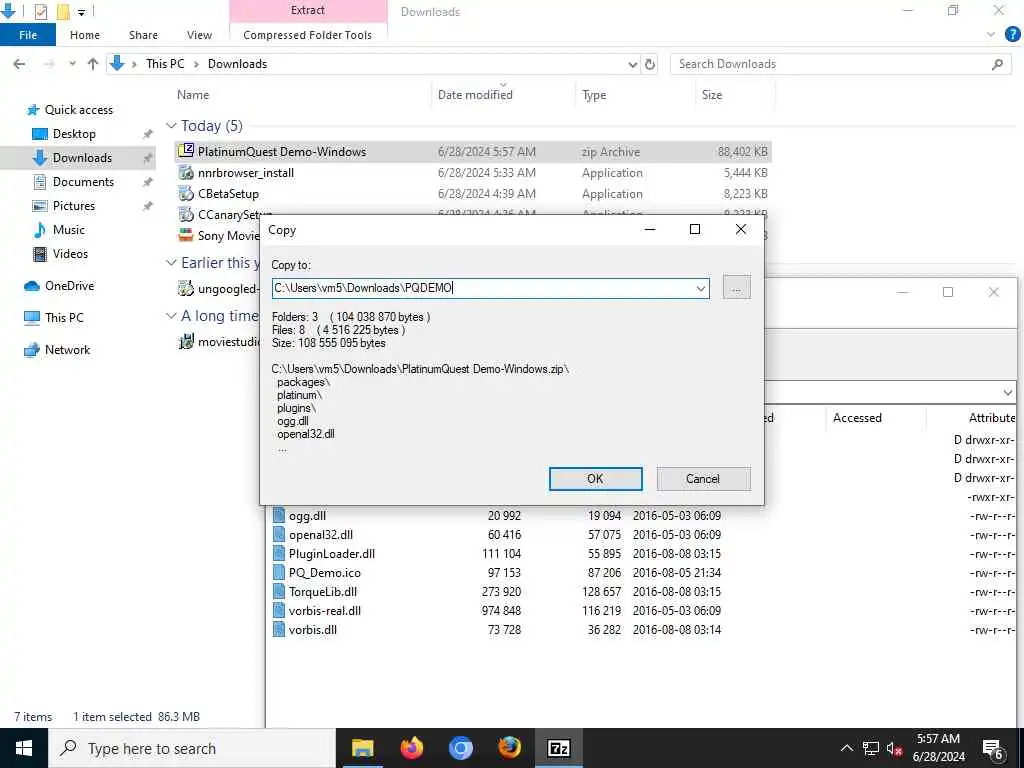Collapse the ribbon with chevron
This screenshot has height=768, width=1024.
coord(991,35)
